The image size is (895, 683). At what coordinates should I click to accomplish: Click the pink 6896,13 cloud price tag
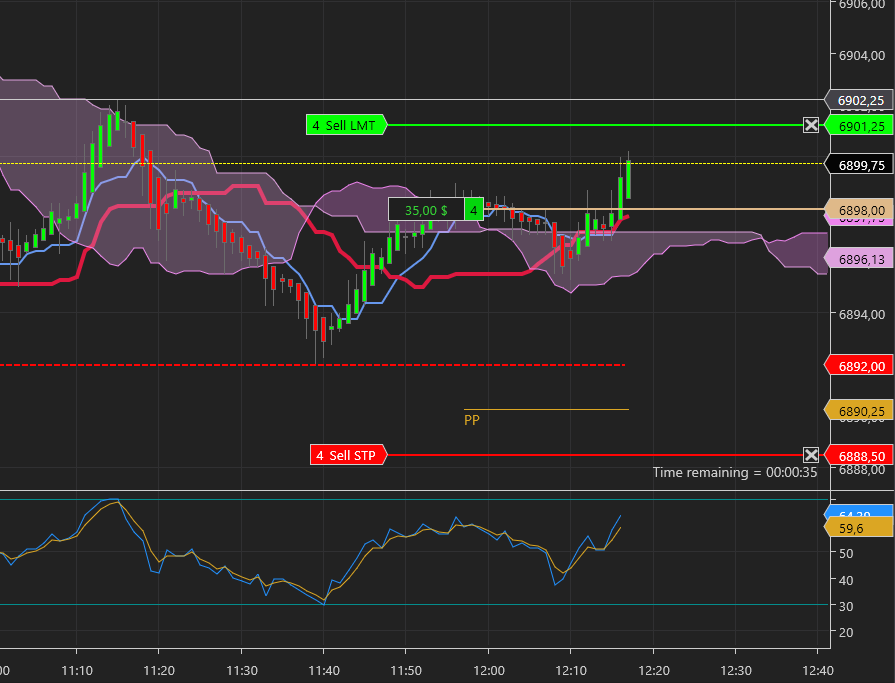click(859, 259)
